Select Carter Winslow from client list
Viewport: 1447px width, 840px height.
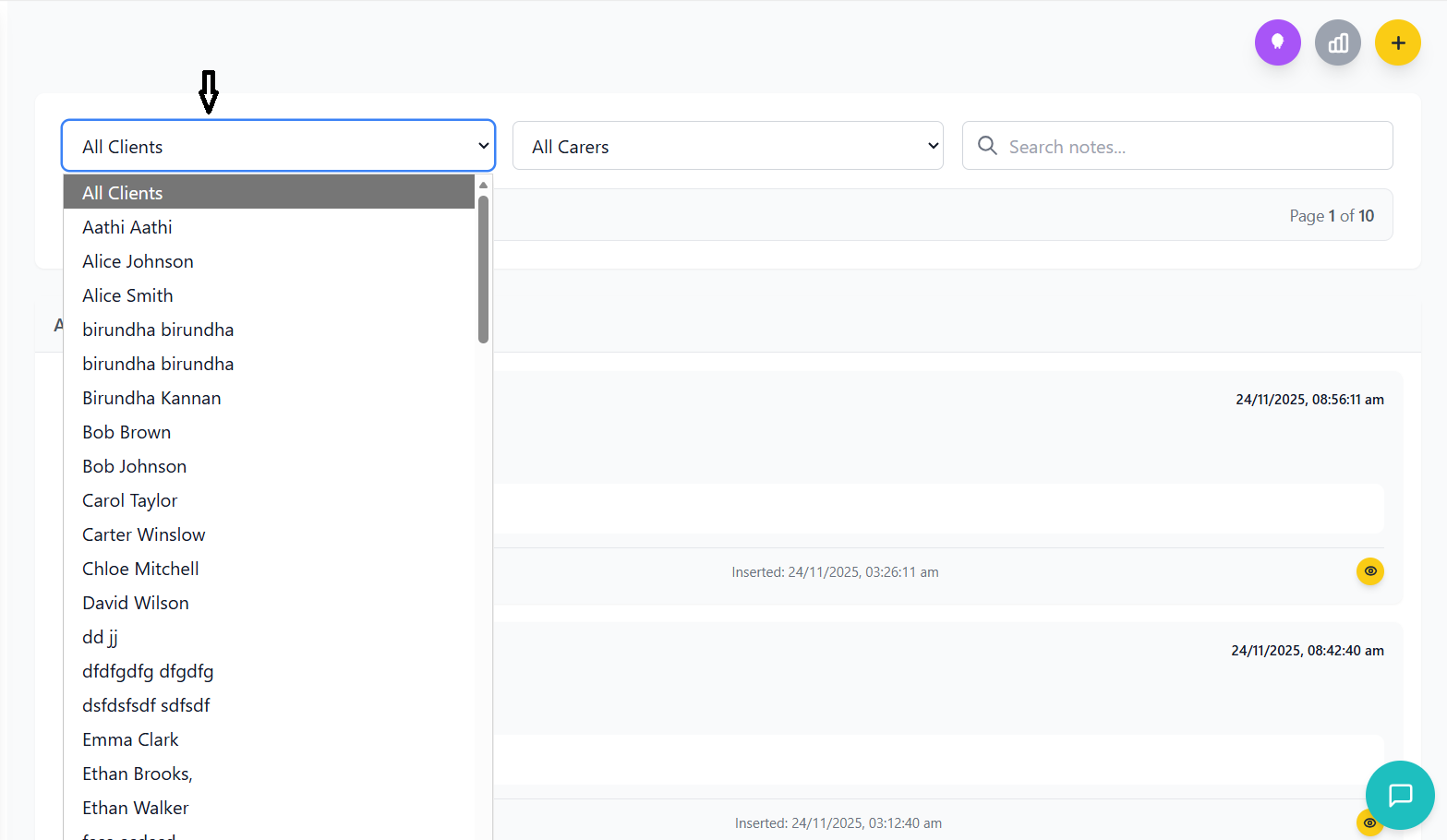click(143, 534)
